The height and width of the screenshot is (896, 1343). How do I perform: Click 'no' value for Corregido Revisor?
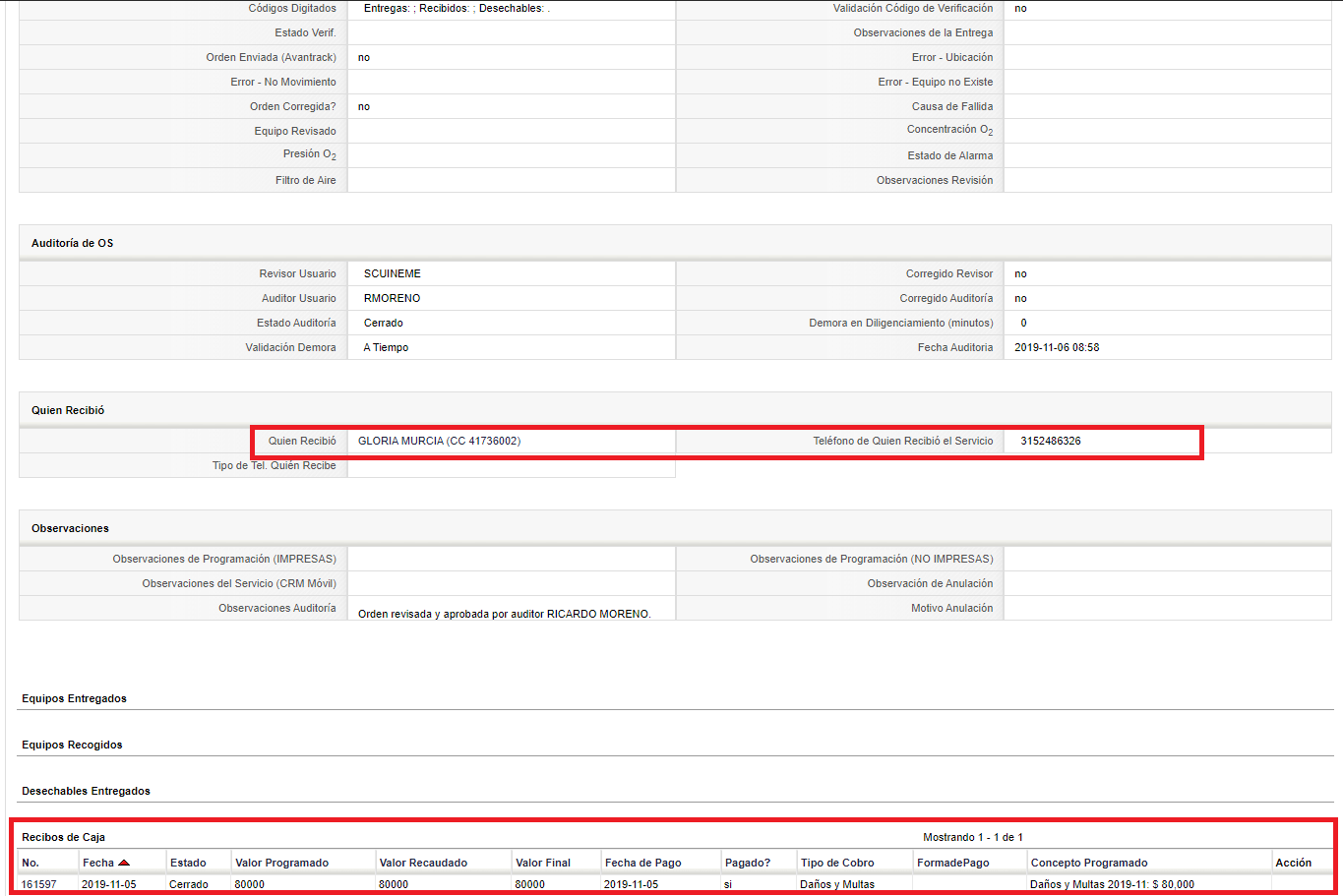(1020, 273)
